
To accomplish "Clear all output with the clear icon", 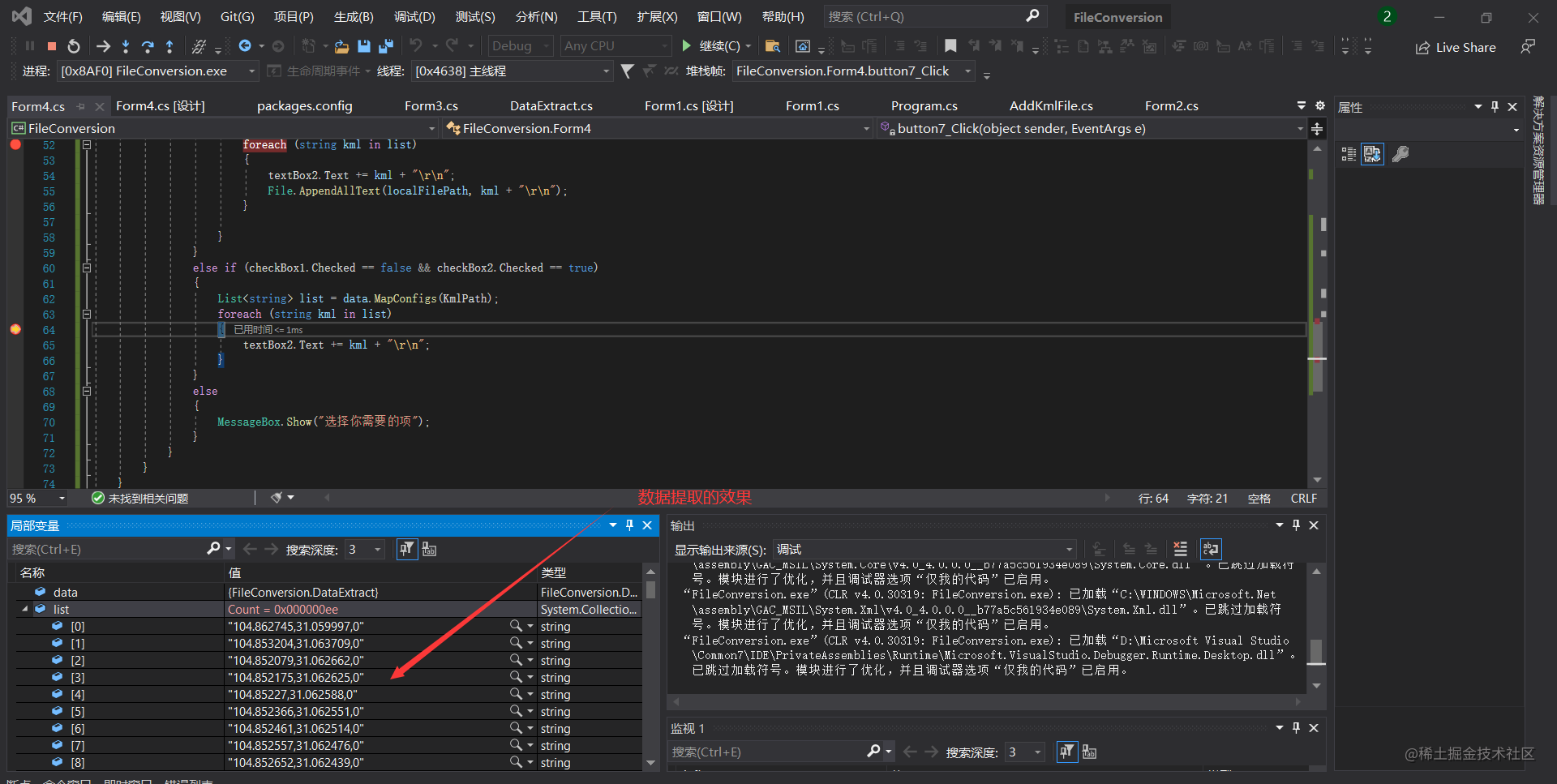I will point(1180,549).
